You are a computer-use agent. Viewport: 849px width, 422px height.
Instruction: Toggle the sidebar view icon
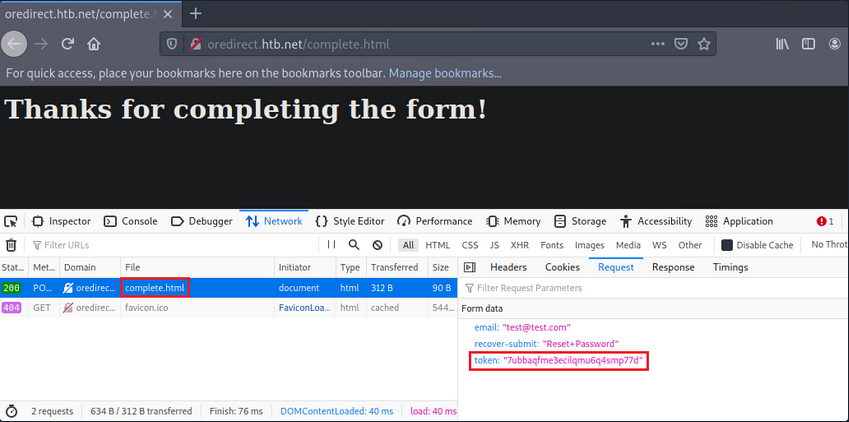pos(808,44)
